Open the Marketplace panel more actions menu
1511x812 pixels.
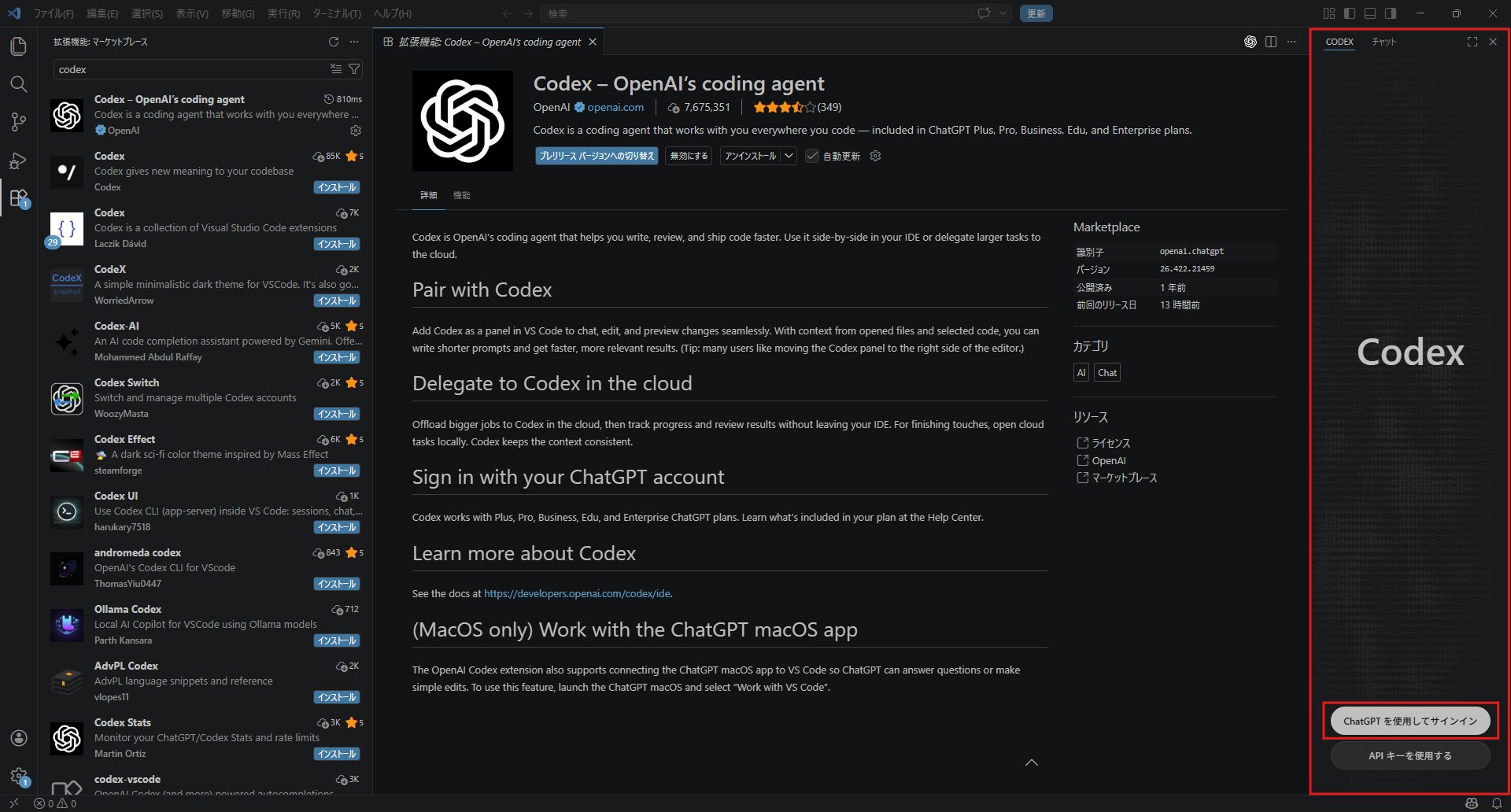354,42
